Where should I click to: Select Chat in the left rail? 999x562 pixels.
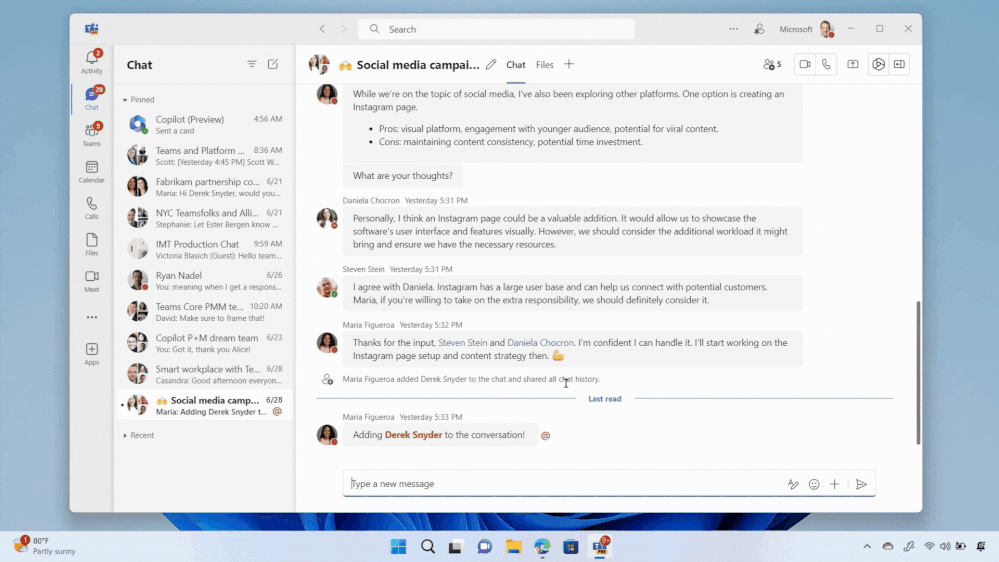tap(92, 97)
